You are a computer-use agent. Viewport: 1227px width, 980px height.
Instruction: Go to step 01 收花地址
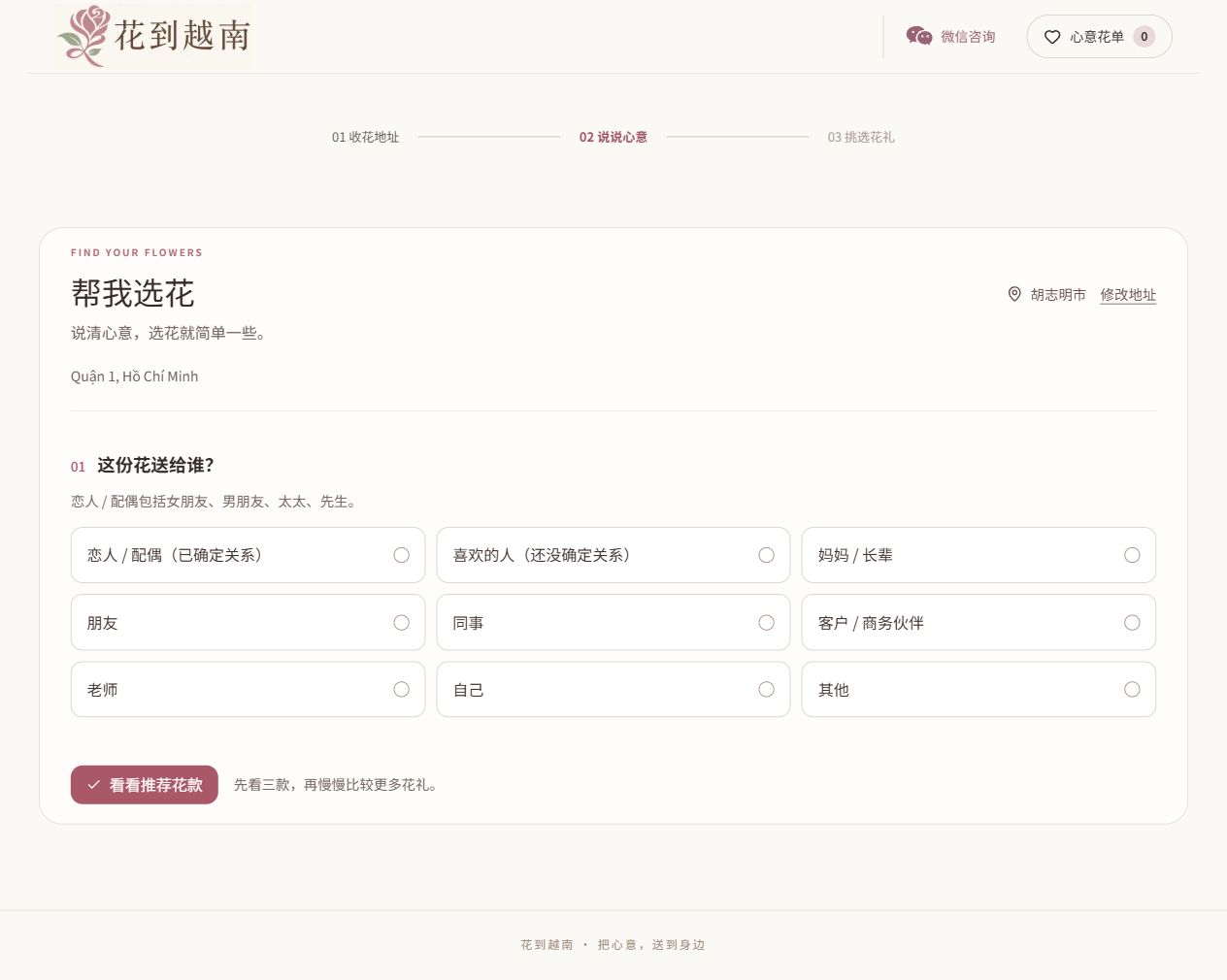click(365, 137)
